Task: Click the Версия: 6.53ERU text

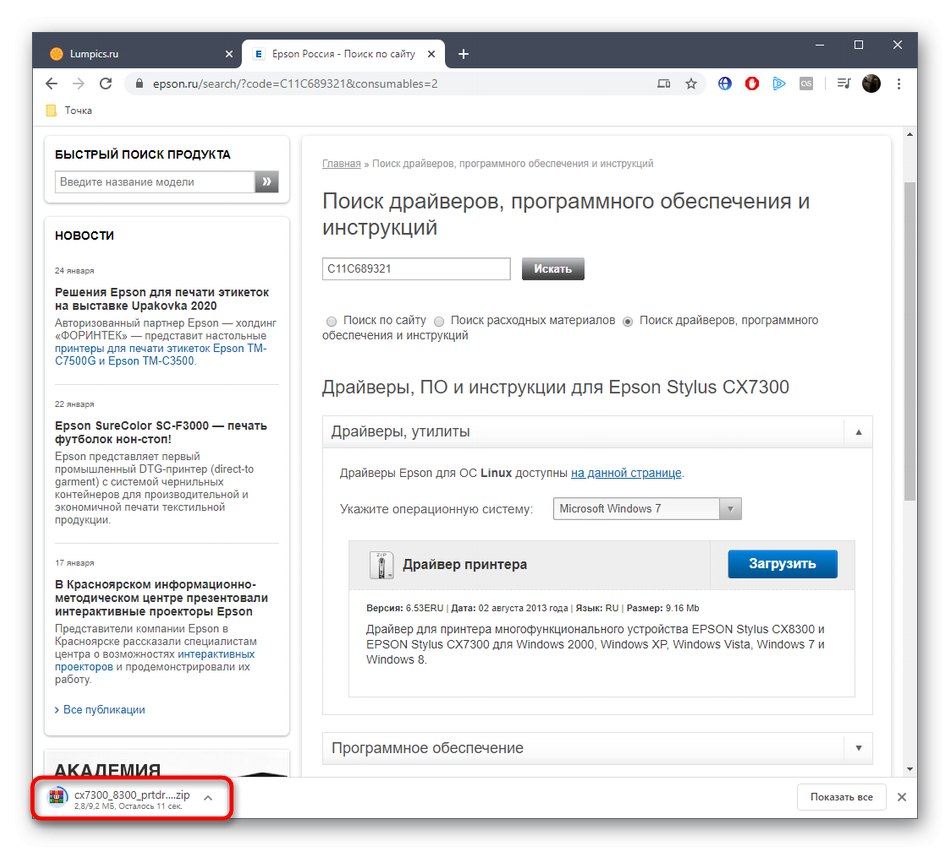Action: pos(405,608)
